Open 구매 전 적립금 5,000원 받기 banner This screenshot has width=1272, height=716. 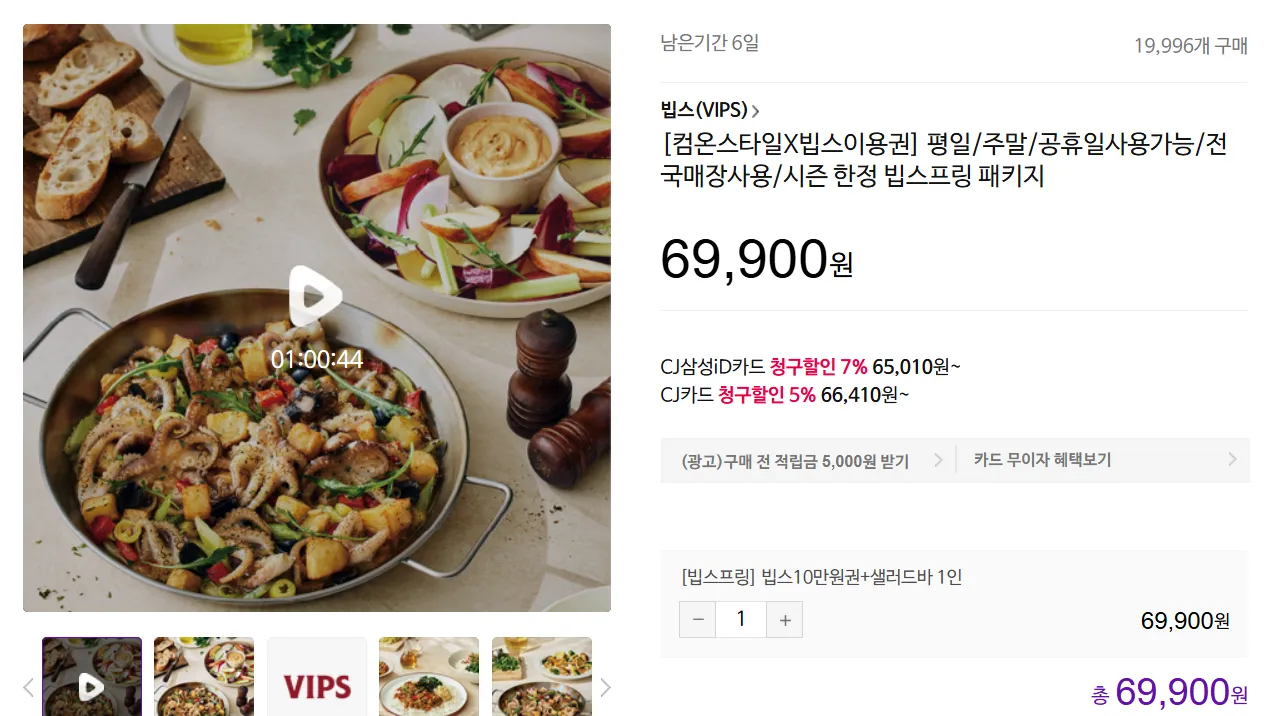795,461
